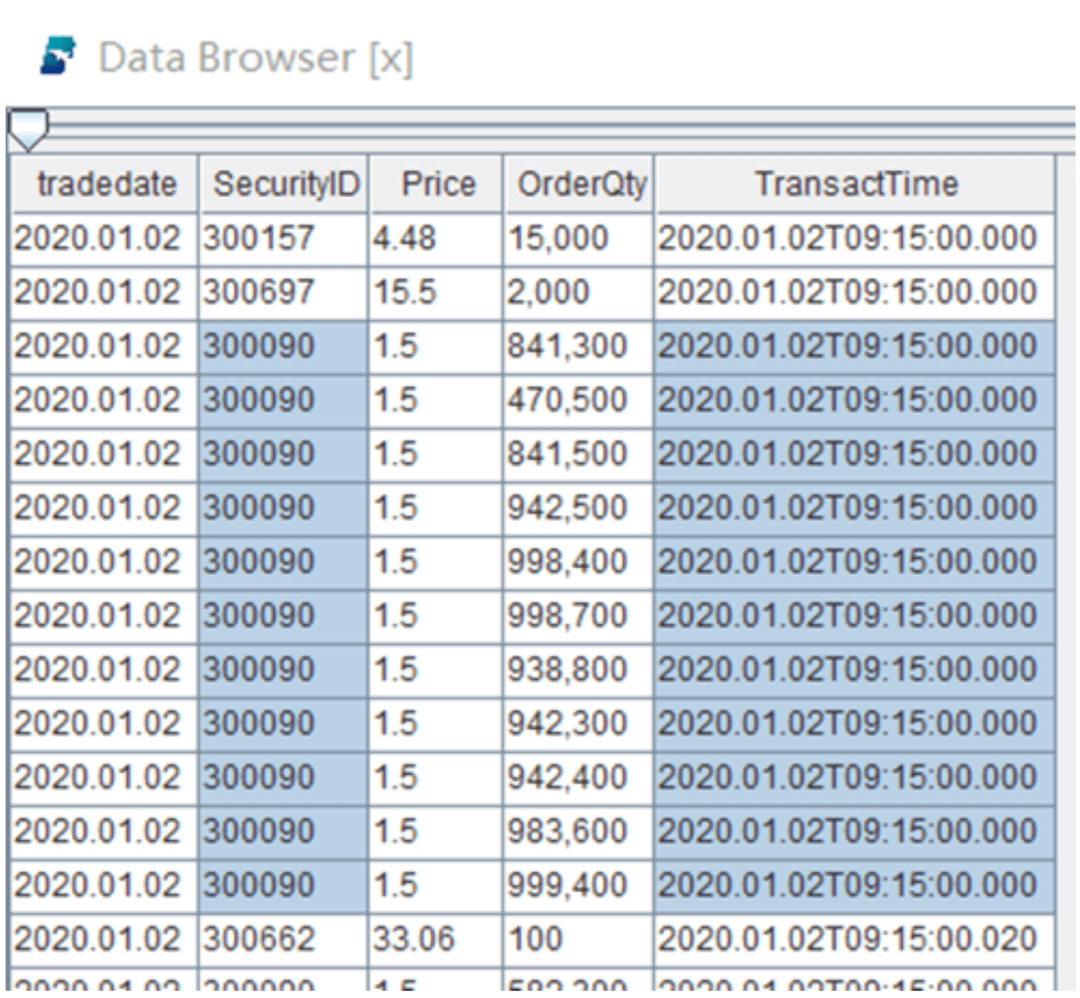Click the TransactTime column header
Viewport: 1080px width, 998px height.
tap(855, 184)
